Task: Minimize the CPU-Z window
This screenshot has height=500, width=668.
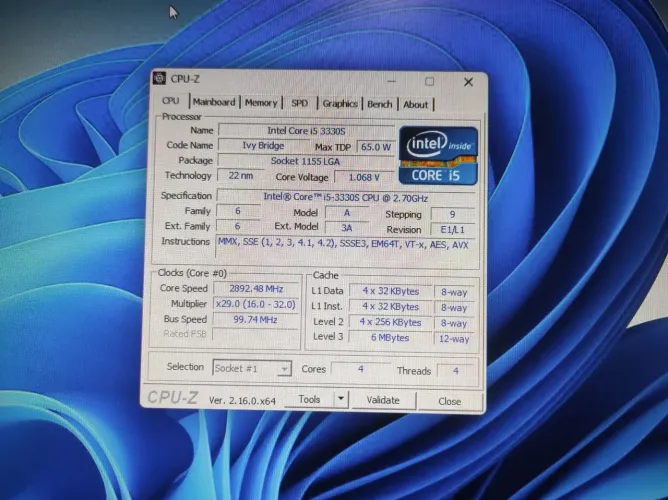Action: 392,81
